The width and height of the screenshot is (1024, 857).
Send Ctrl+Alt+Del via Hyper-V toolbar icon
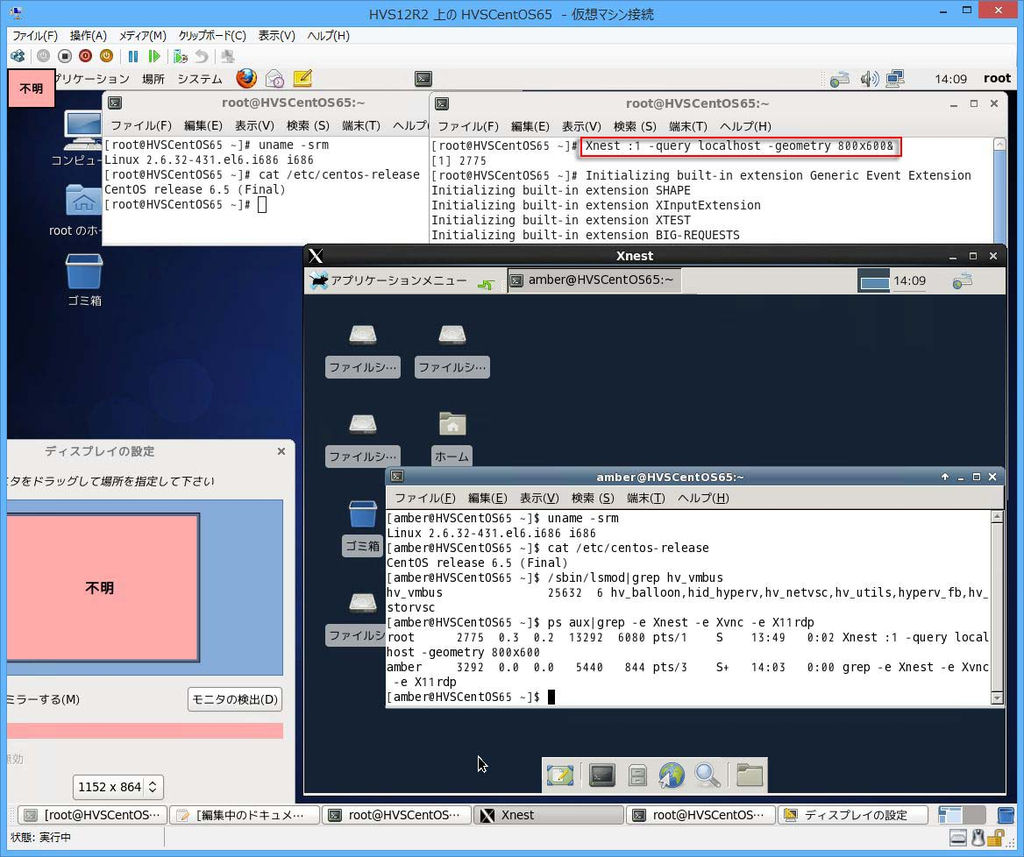18,57
